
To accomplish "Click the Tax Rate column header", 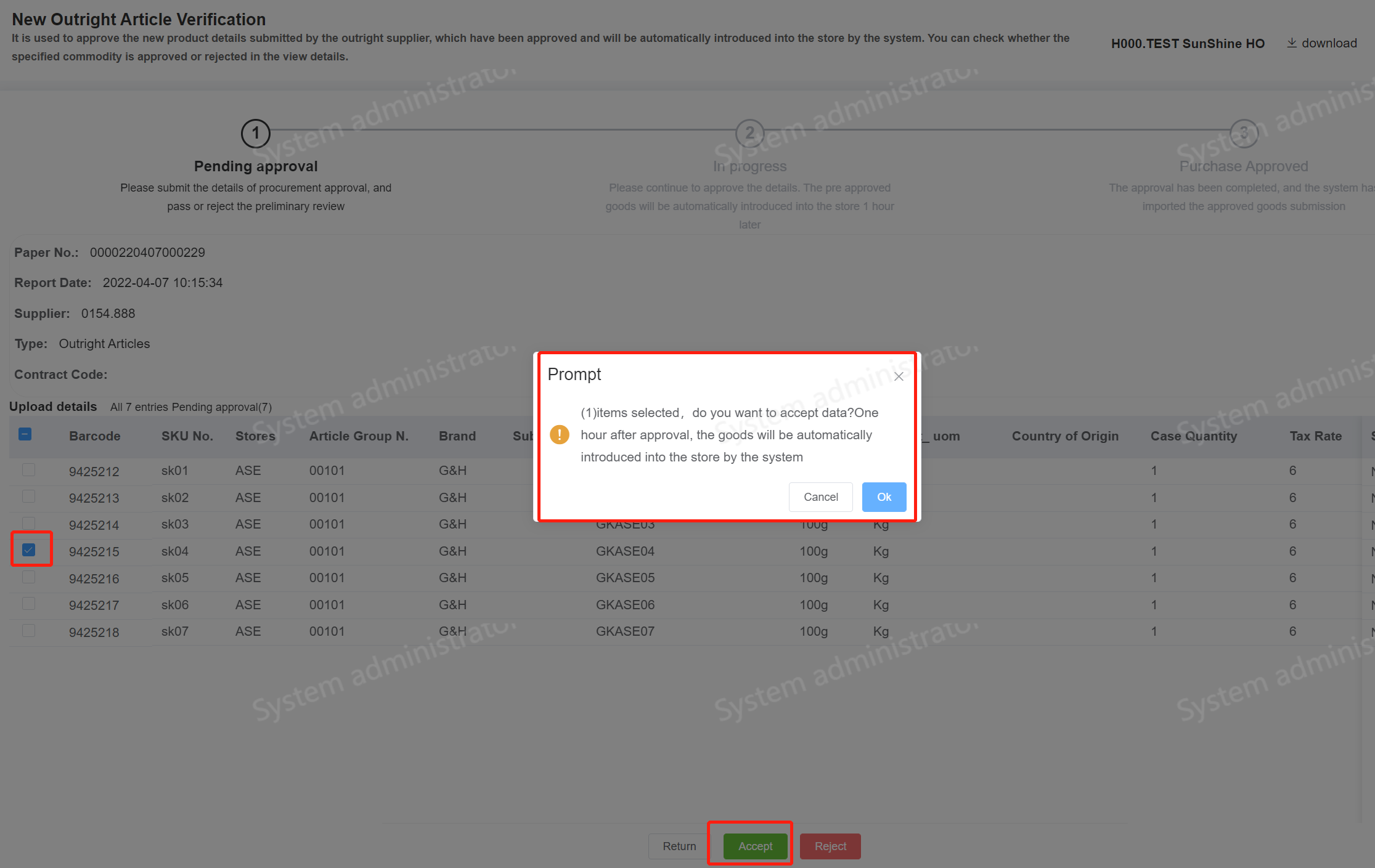I will tap(1315, 436).
